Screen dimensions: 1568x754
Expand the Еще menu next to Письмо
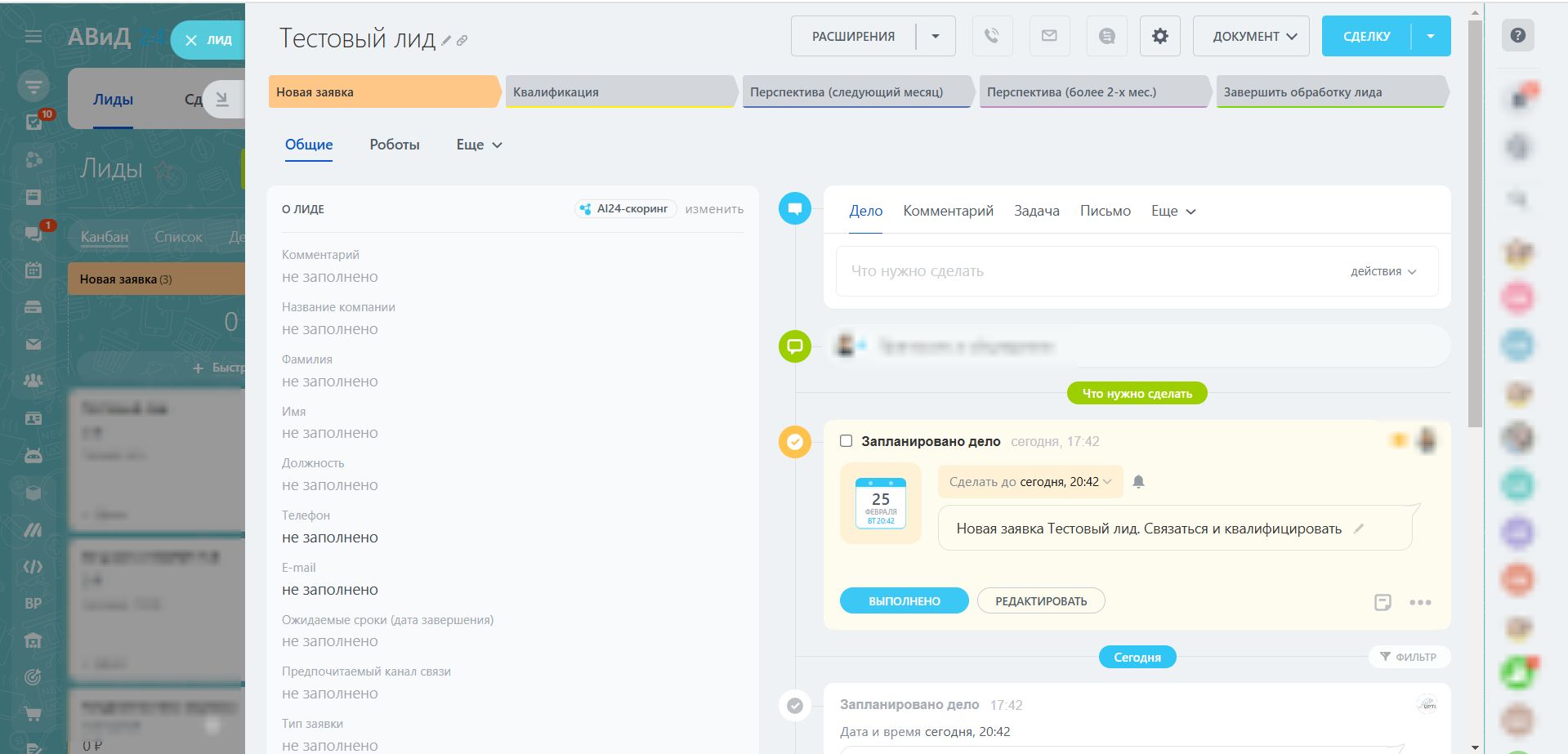click(1173, 211)
